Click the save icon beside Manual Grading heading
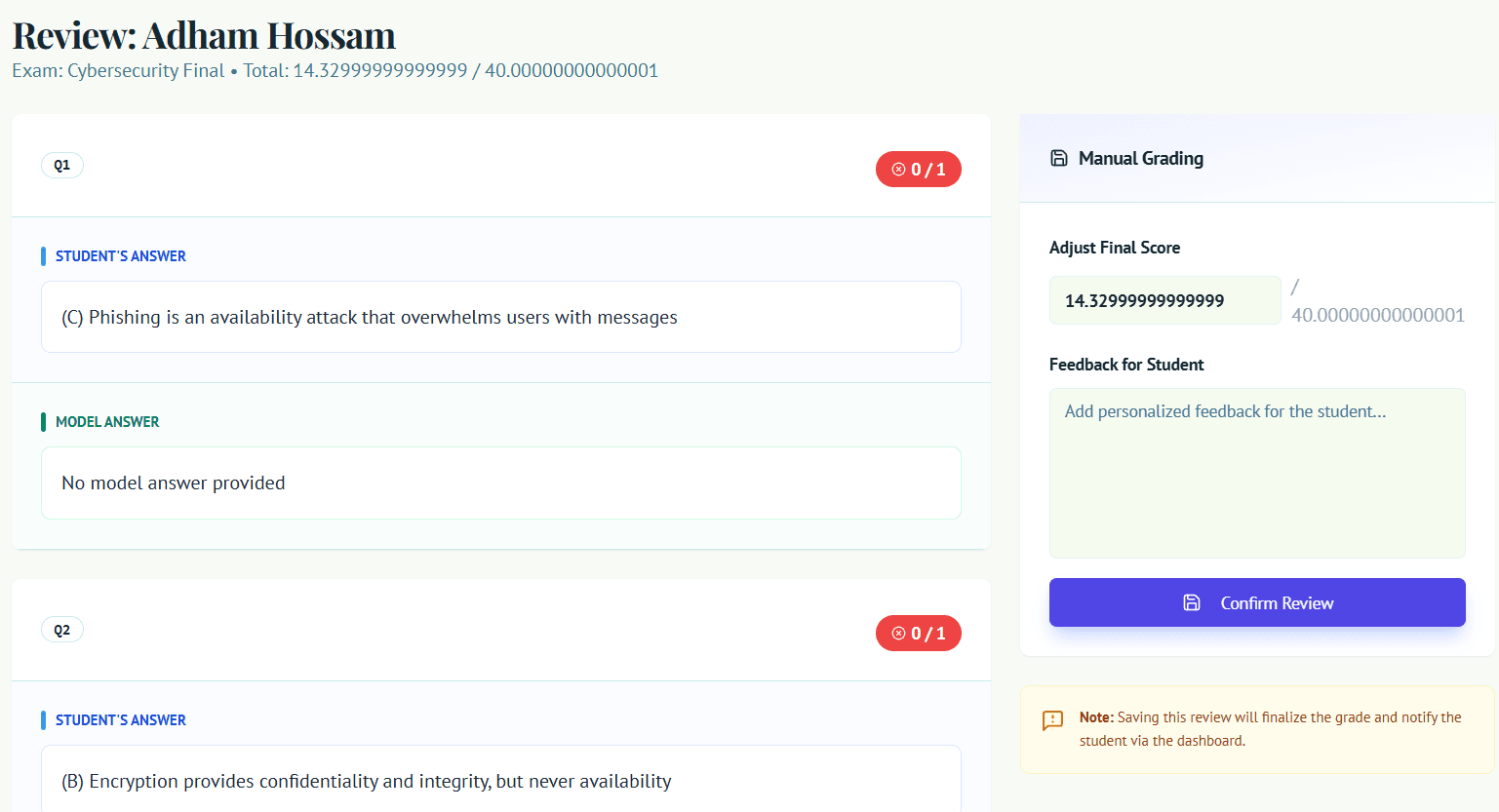Image resolution: width=1499 pixels, height=812 pixels. [x=1059, y=157]
